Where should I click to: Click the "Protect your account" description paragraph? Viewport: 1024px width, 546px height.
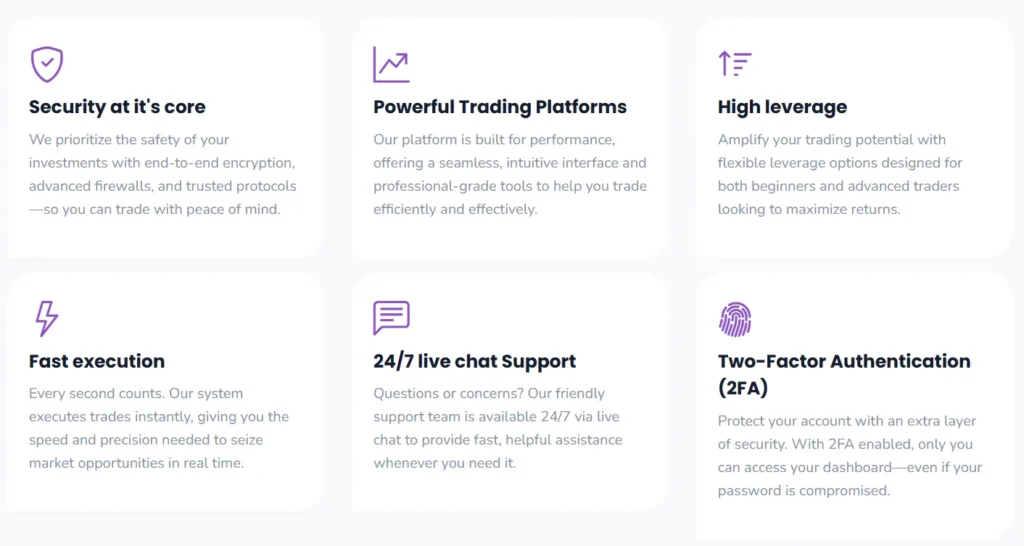pos(850,455)
